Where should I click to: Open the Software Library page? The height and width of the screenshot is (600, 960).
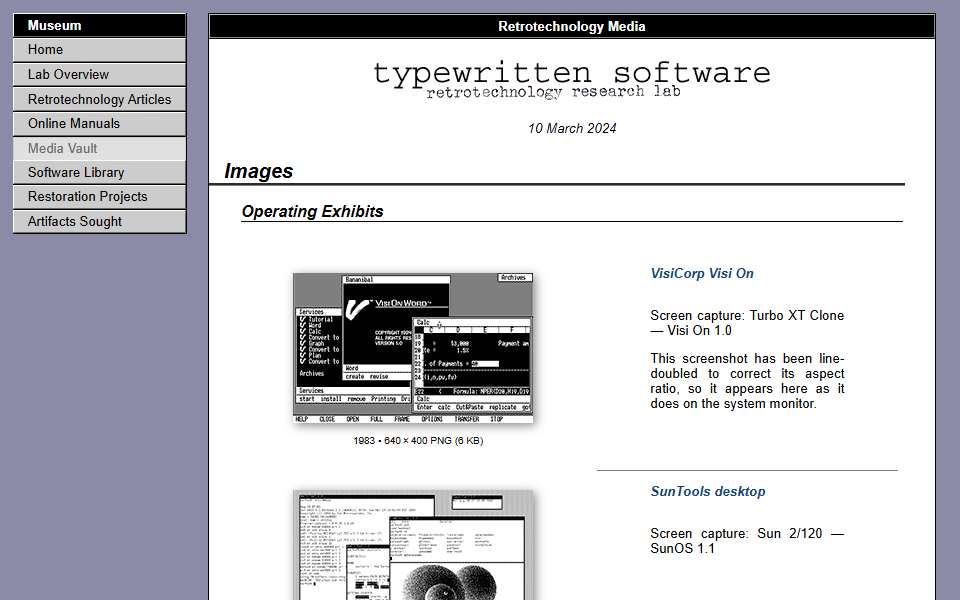click(99, 173)
